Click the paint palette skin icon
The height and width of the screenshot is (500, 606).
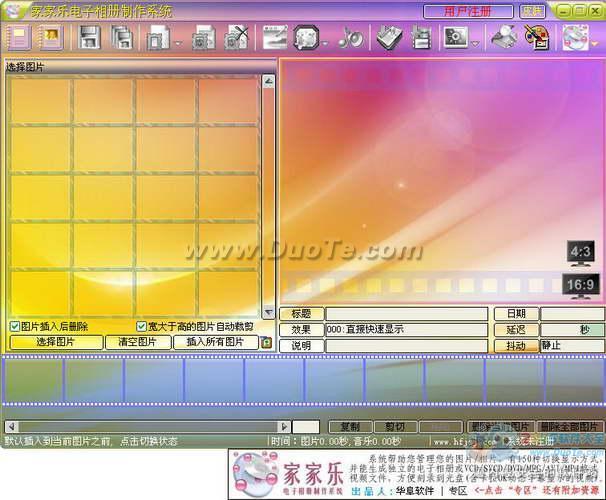coord(537,37)
